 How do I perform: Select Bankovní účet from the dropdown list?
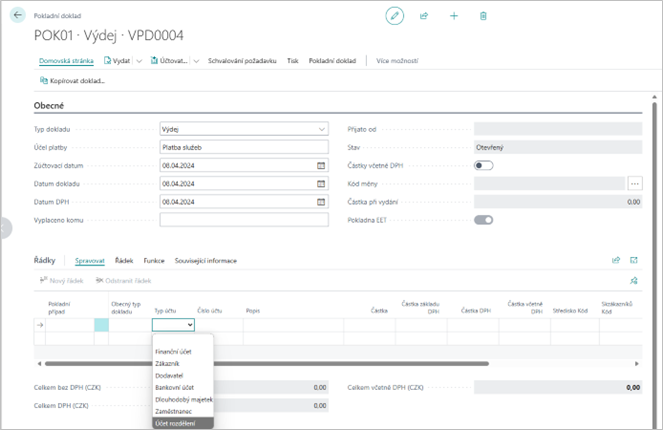[176, 387]
